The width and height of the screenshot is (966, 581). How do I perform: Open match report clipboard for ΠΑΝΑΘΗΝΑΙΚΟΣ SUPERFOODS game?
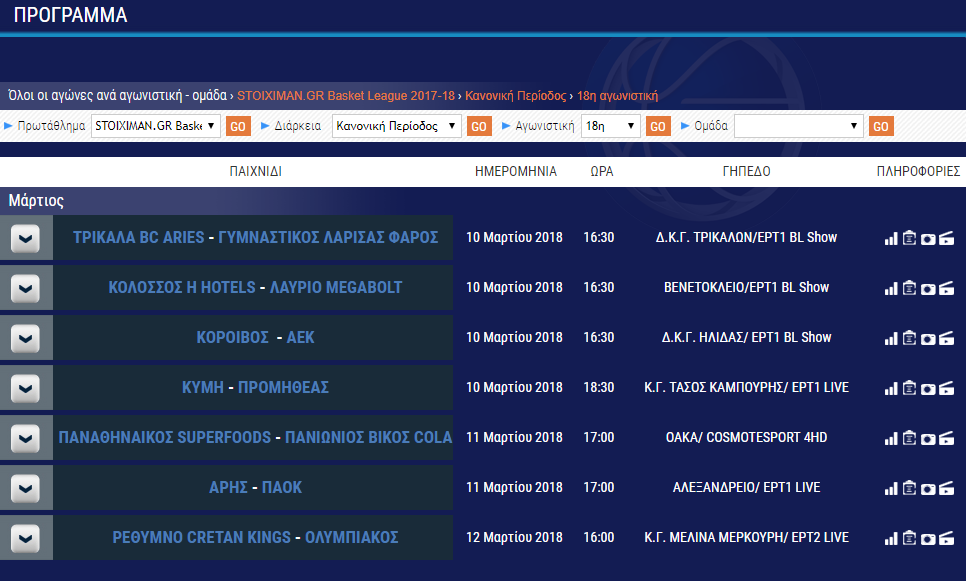pyautogui.click(x=909, y=437)
